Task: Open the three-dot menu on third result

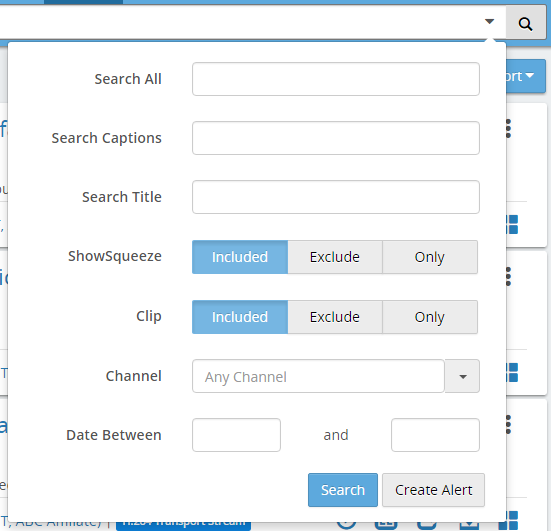Action: coord(508,425)
